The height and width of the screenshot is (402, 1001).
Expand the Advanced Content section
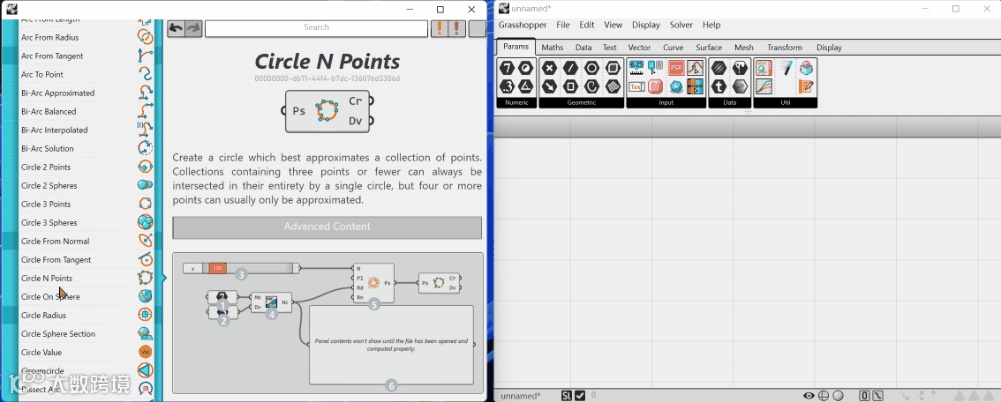click(x=327, y=227)
